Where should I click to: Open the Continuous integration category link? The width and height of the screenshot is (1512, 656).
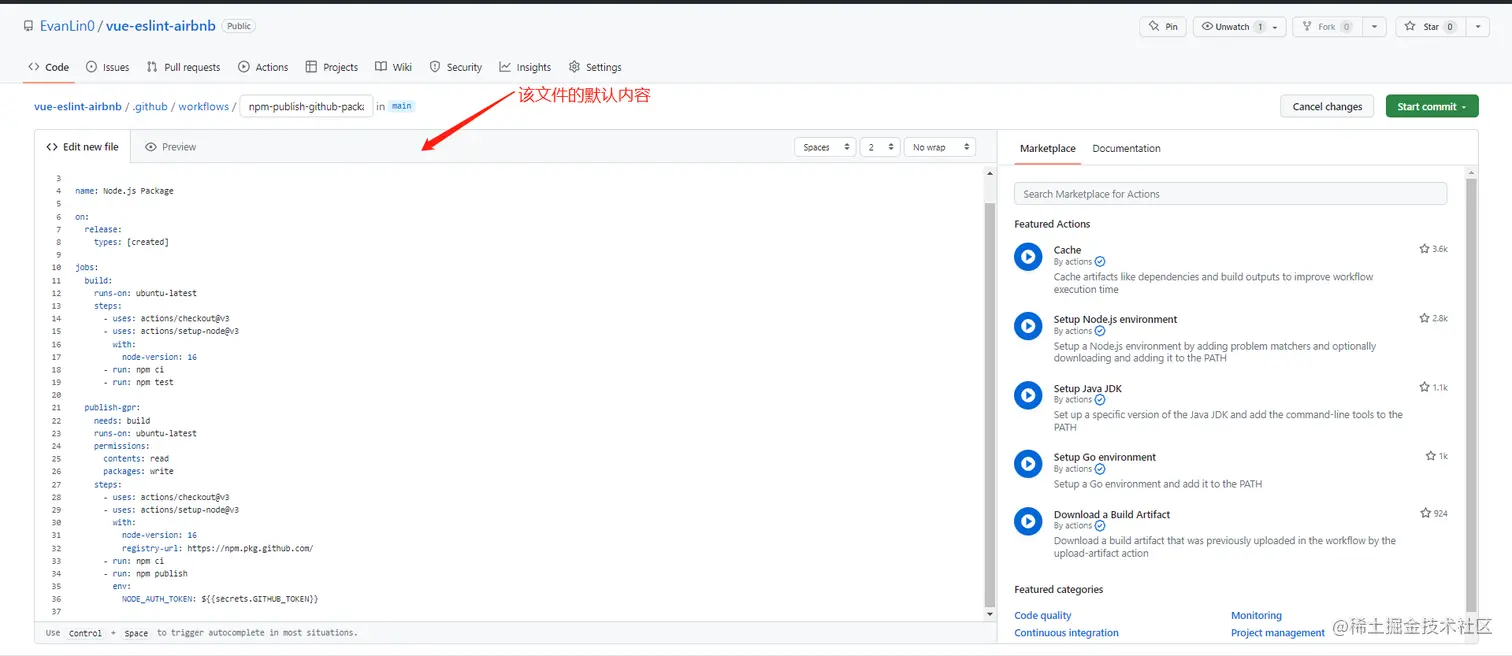pos(1066,632)
